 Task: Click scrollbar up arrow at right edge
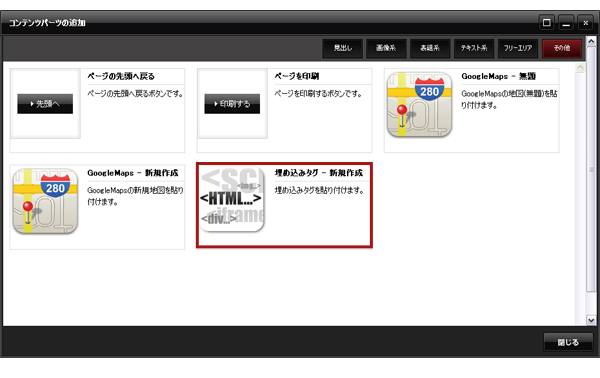(x=591, y=41)
